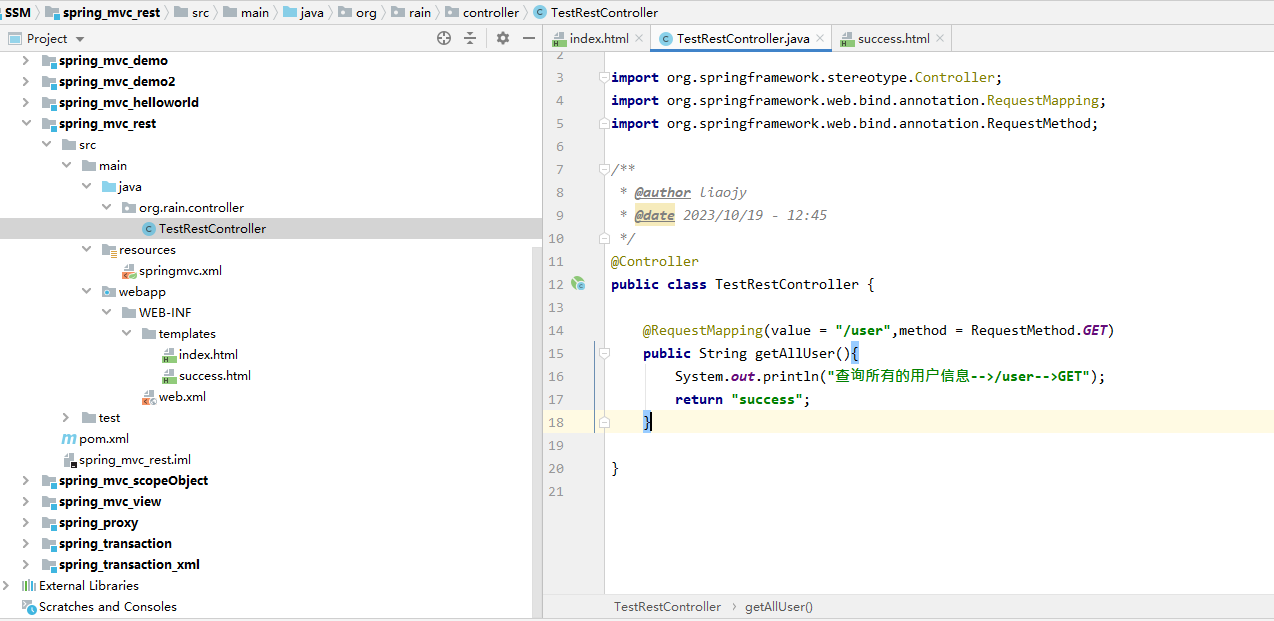This screenshot has height=621, width=1274.
Task: Fold the Javadoc comment at line 7
Action: tap(603, 170)
